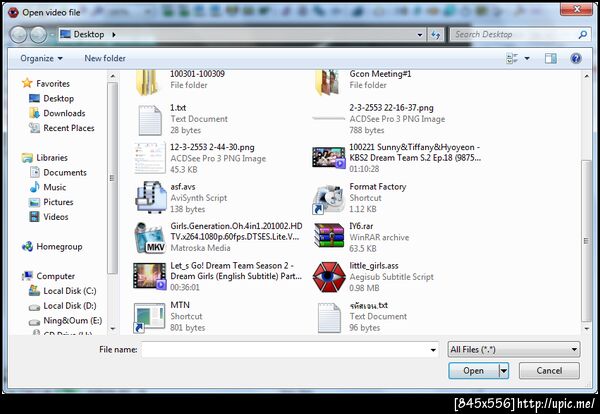Open the File name dropdown arrow
This screenshot has height=414, width=600.
(433, 350)
